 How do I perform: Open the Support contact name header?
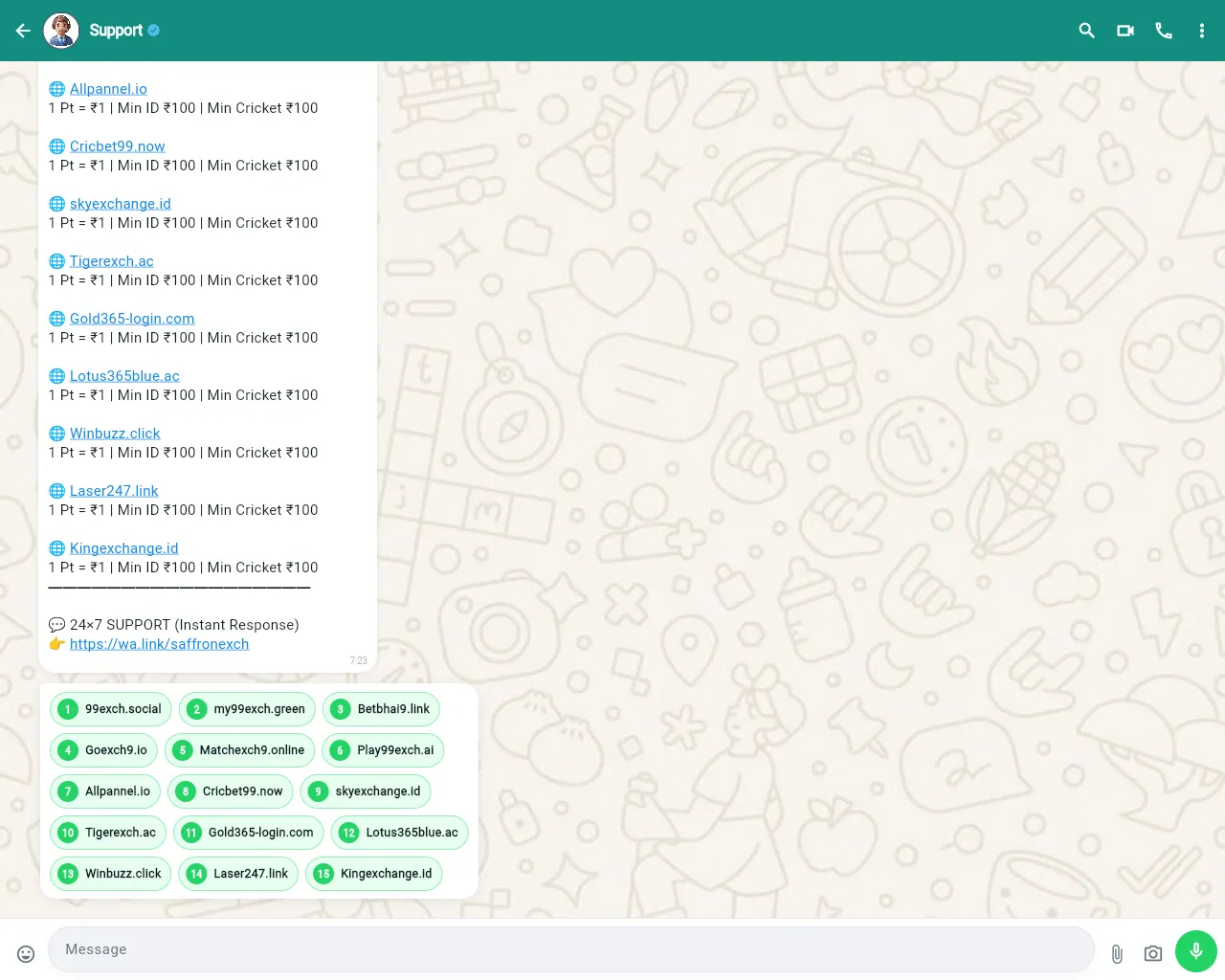(116, 31)
